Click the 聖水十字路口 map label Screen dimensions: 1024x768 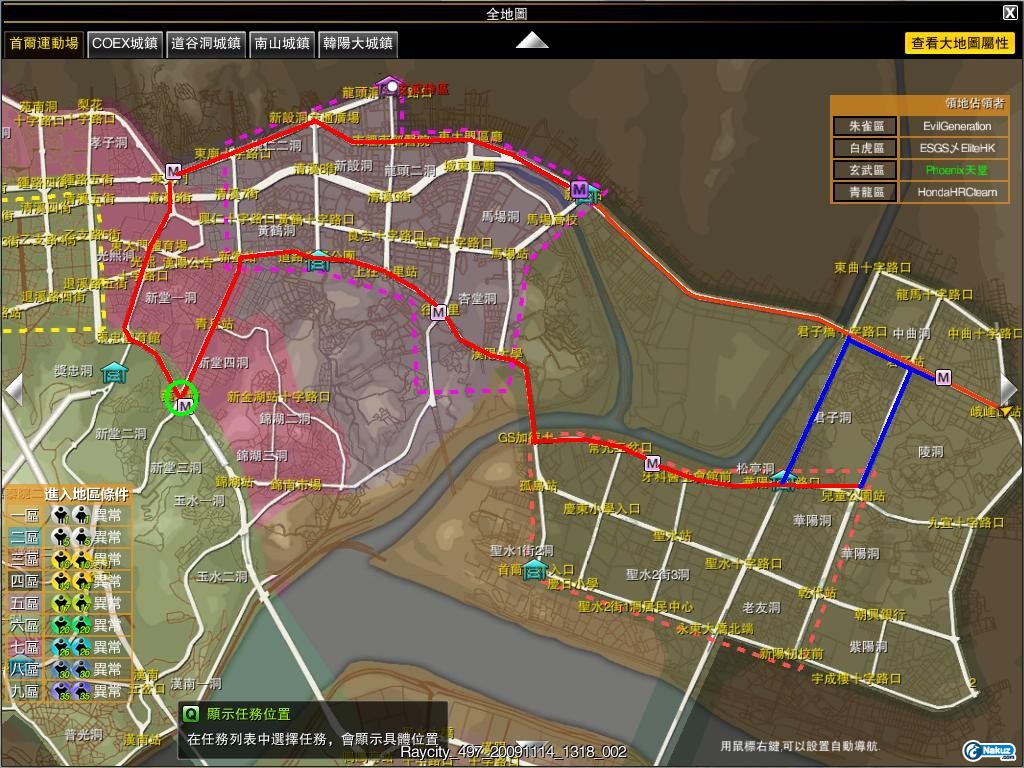pos(744,563)
